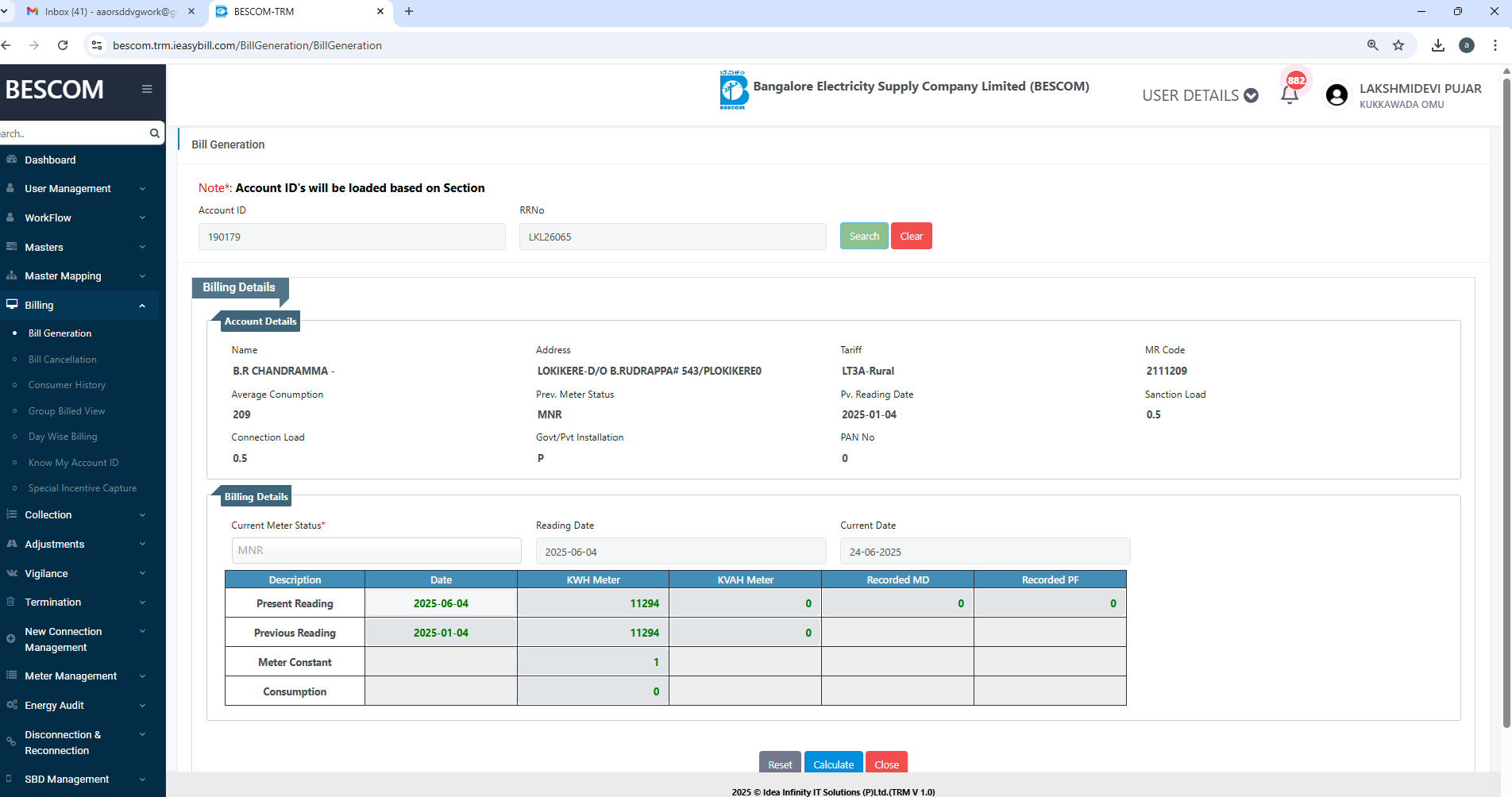Open Group Billed View item

click(x=67, y=411)
